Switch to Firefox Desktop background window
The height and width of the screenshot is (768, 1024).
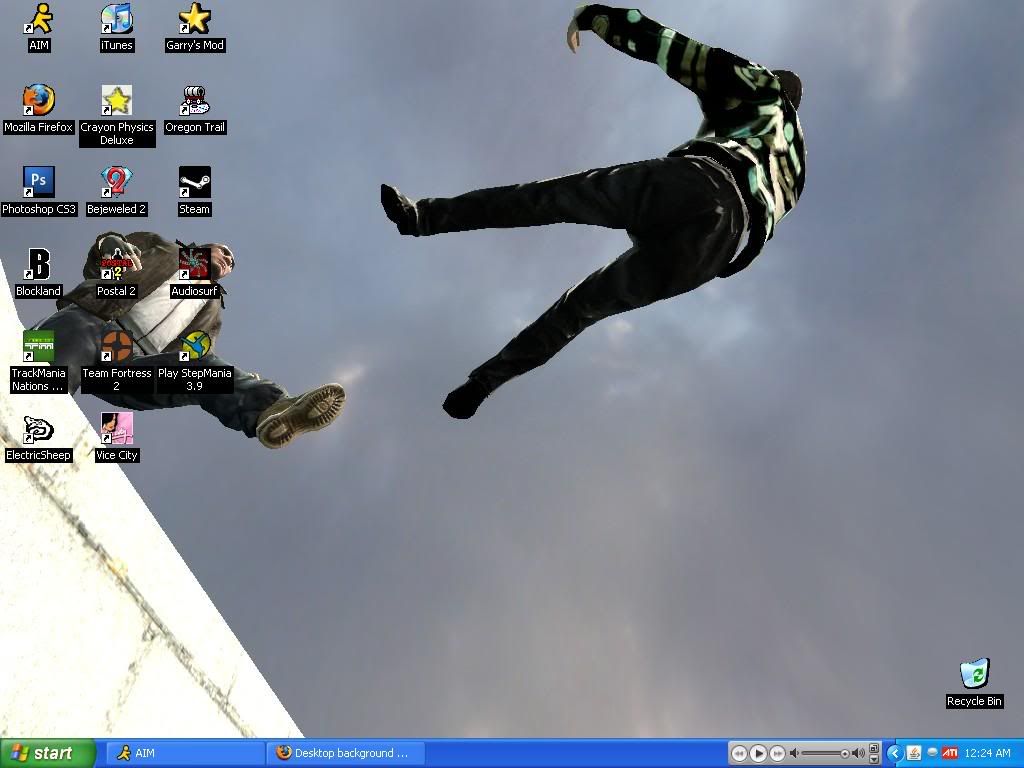[345, 753]
